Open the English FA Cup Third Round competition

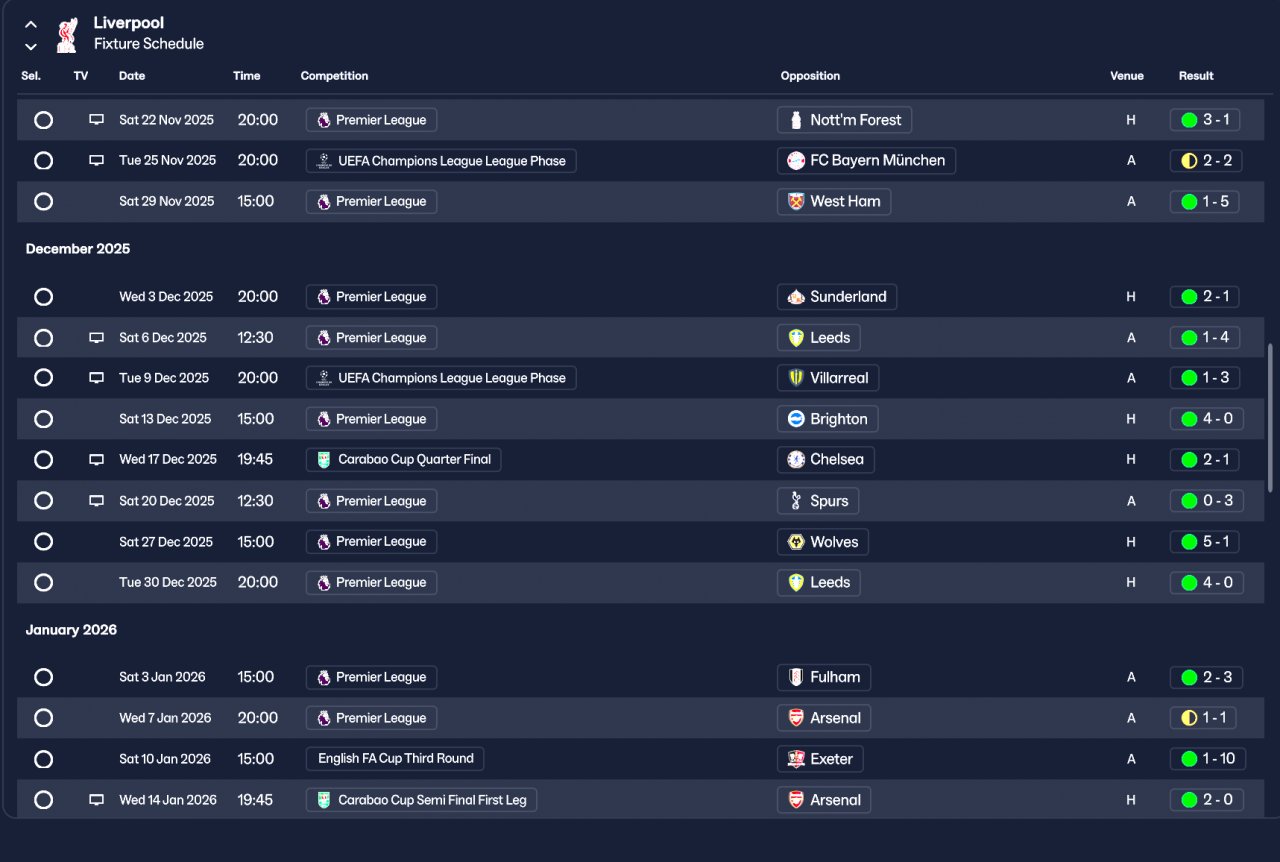click(395, 759)
